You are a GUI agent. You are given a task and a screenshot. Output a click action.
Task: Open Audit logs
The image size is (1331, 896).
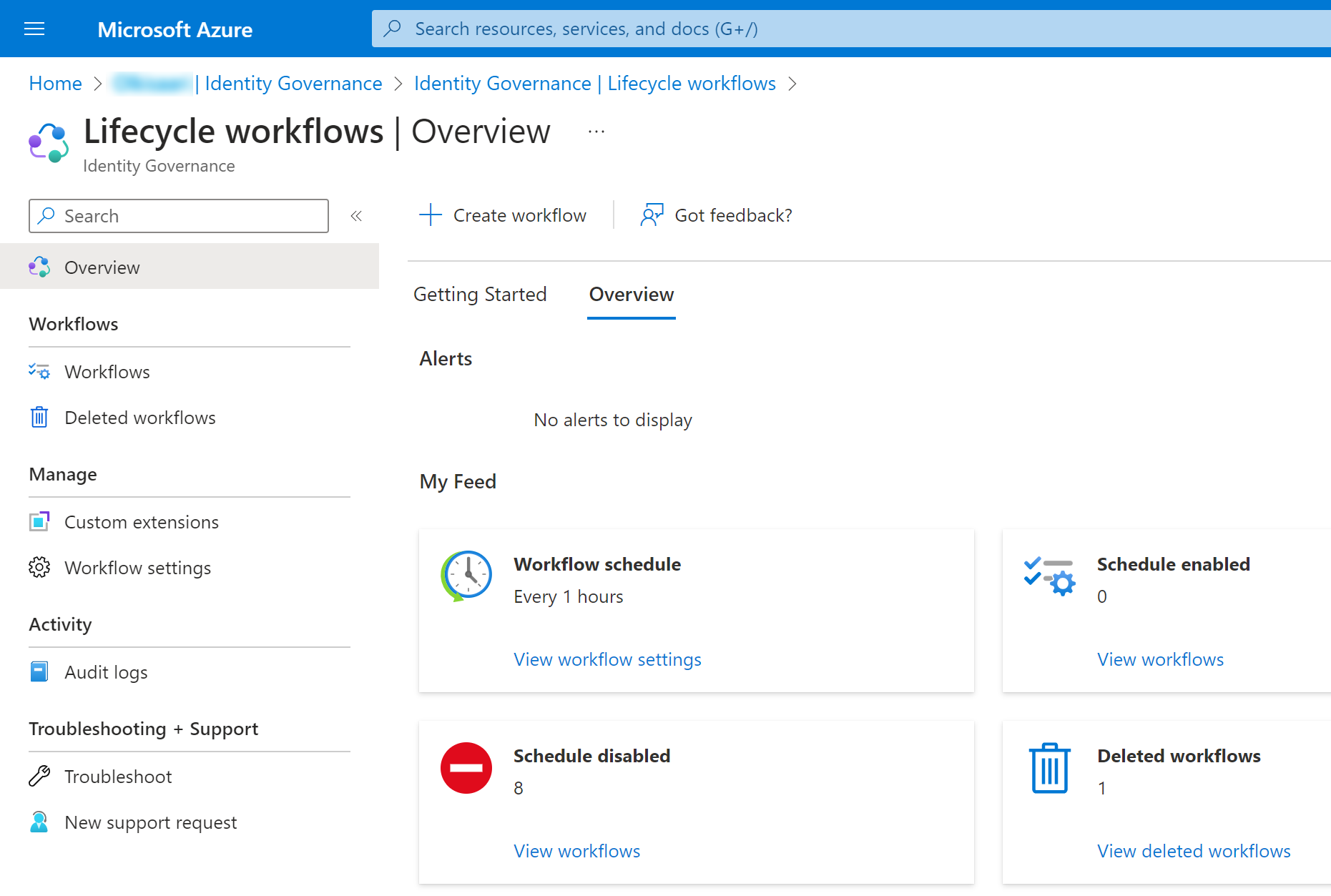(x=106, y=672)
